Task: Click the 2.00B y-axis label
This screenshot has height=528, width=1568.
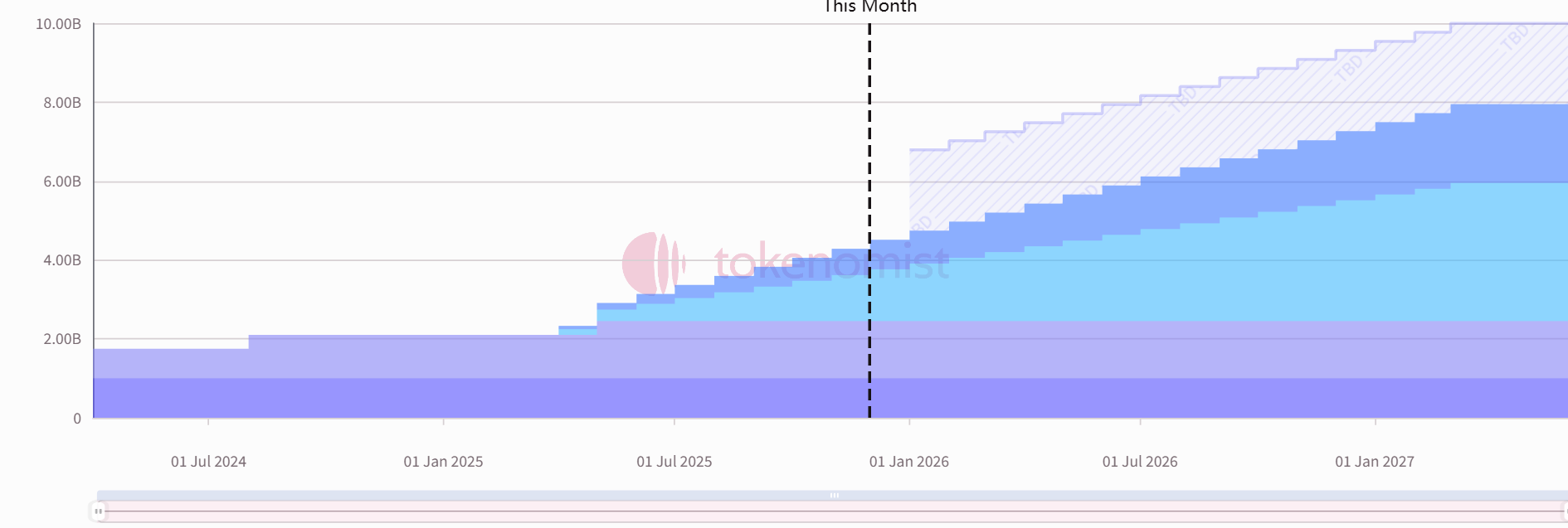Action: pyautogui.click(x=62, y=339)
